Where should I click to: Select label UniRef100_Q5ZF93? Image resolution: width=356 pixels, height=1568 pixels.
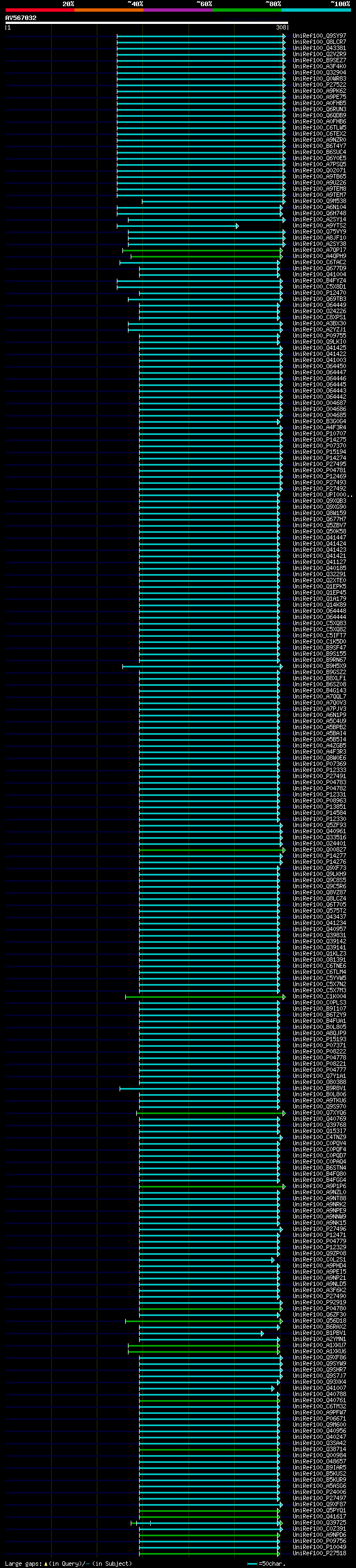coord(319,825)
